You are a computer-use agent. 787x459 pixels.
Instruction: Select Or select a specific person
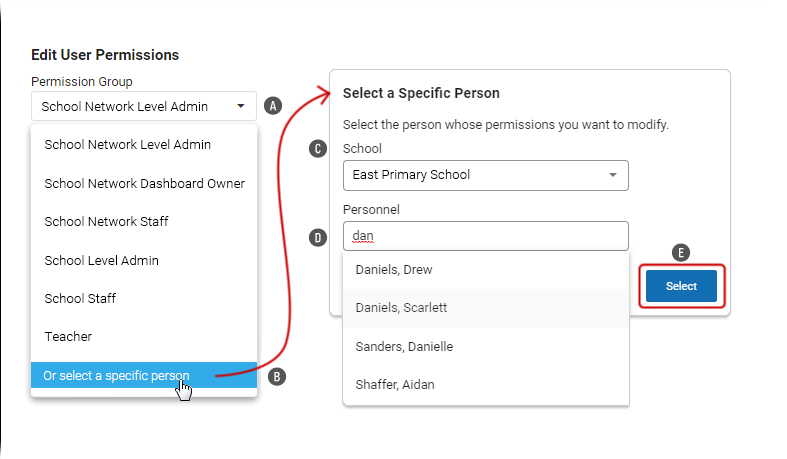[144, 375]
